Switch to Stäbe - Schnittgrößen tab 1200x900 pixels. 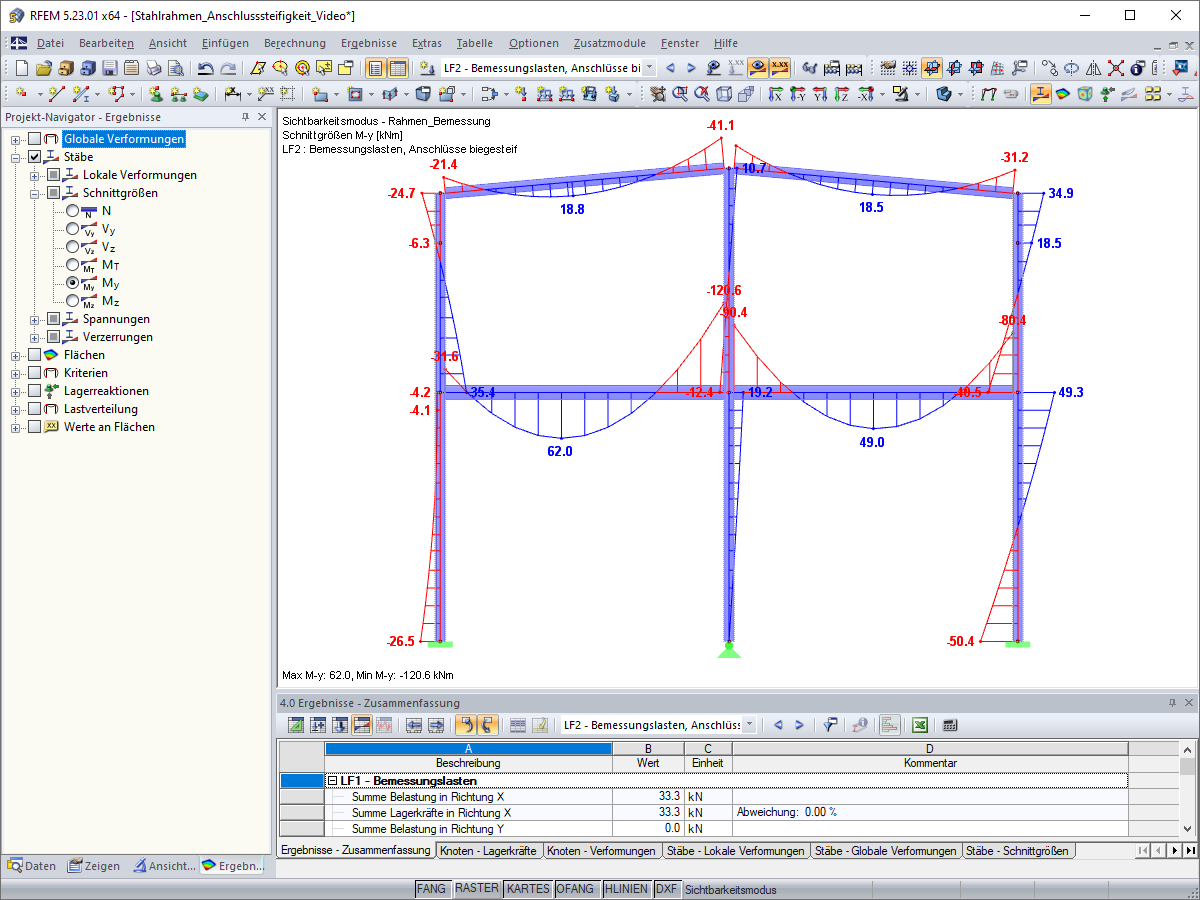click(x=1017, y=851)
